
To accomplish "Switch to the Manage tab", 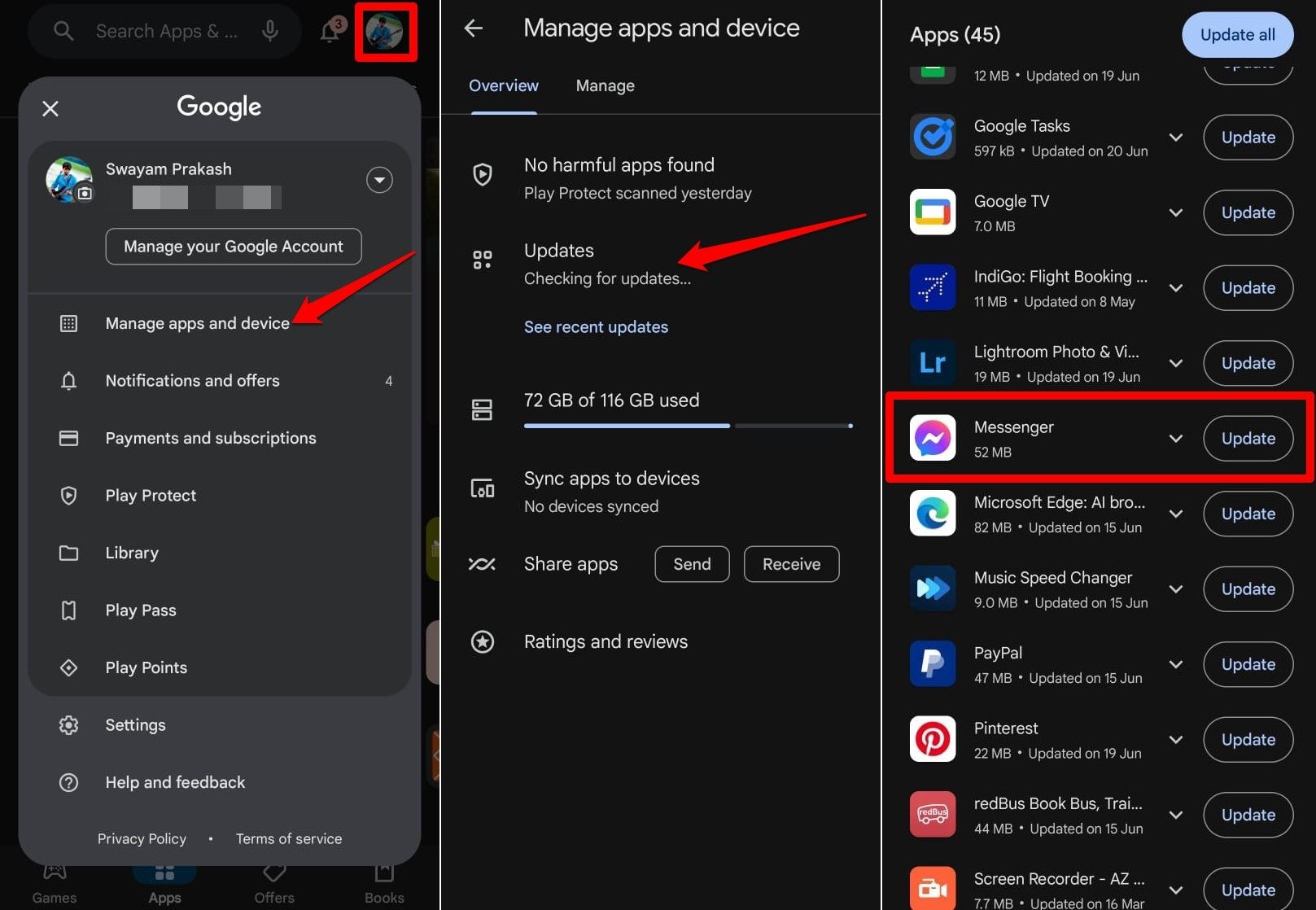I will pyautogui.click(x=605, y=85).
